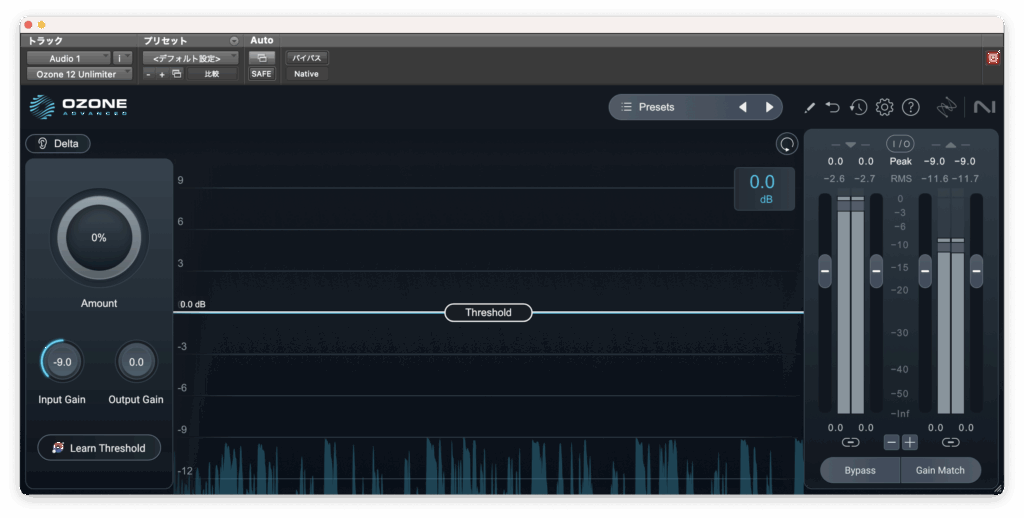Click the pencil rename icon in Ozone header
1024x518 pixels.
click(x=810, y=107)
